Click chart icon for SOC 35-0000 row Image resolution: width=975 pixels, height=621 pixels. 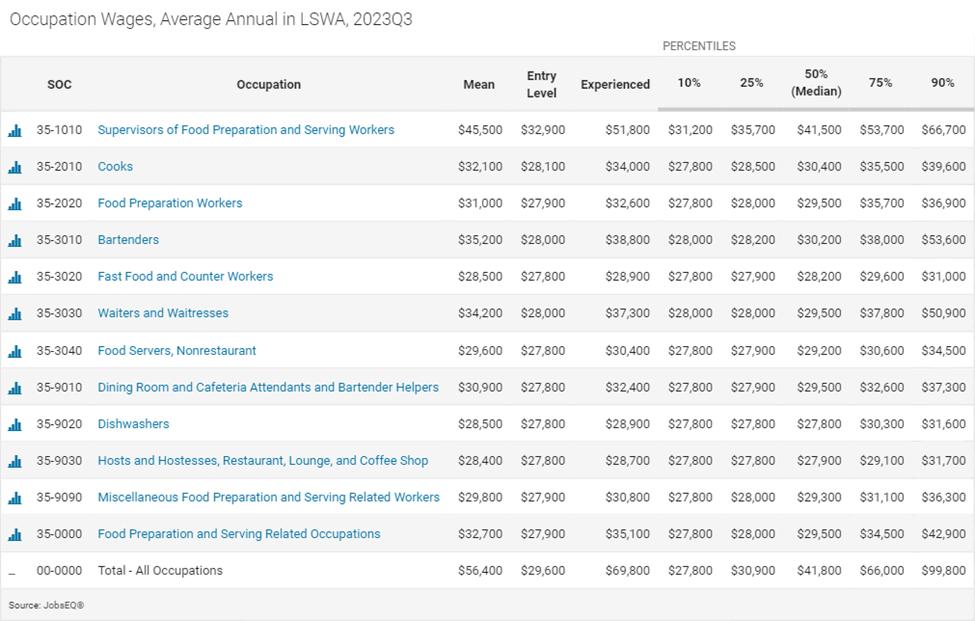click(x=15, y=535)
